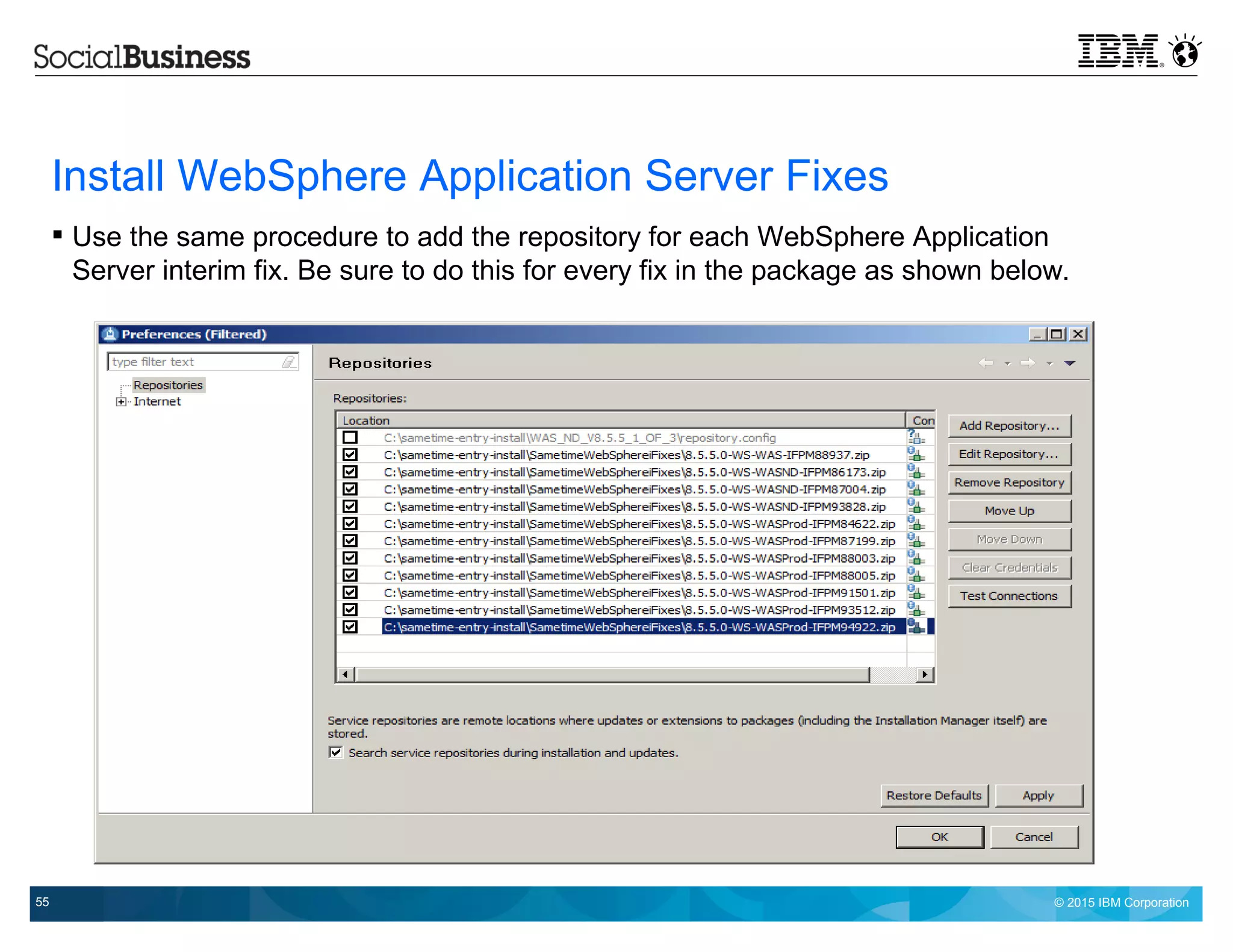1233x952 pixels.
Task: Click the connection icon for IFPM87004.zip row
Action: tap(916, 489)
